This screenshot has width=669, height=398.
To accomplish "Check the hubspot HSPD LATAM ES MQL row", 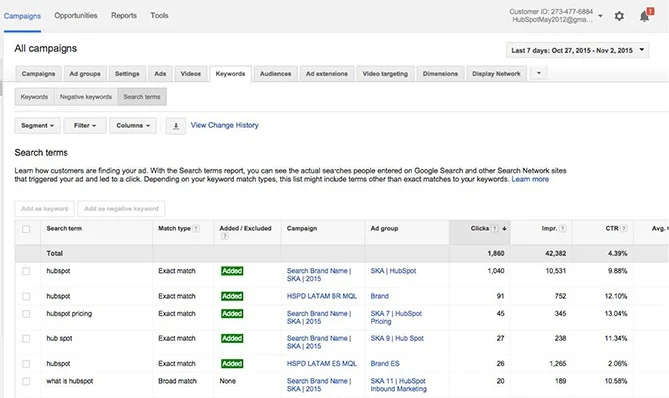I will [x=26, y=364].
